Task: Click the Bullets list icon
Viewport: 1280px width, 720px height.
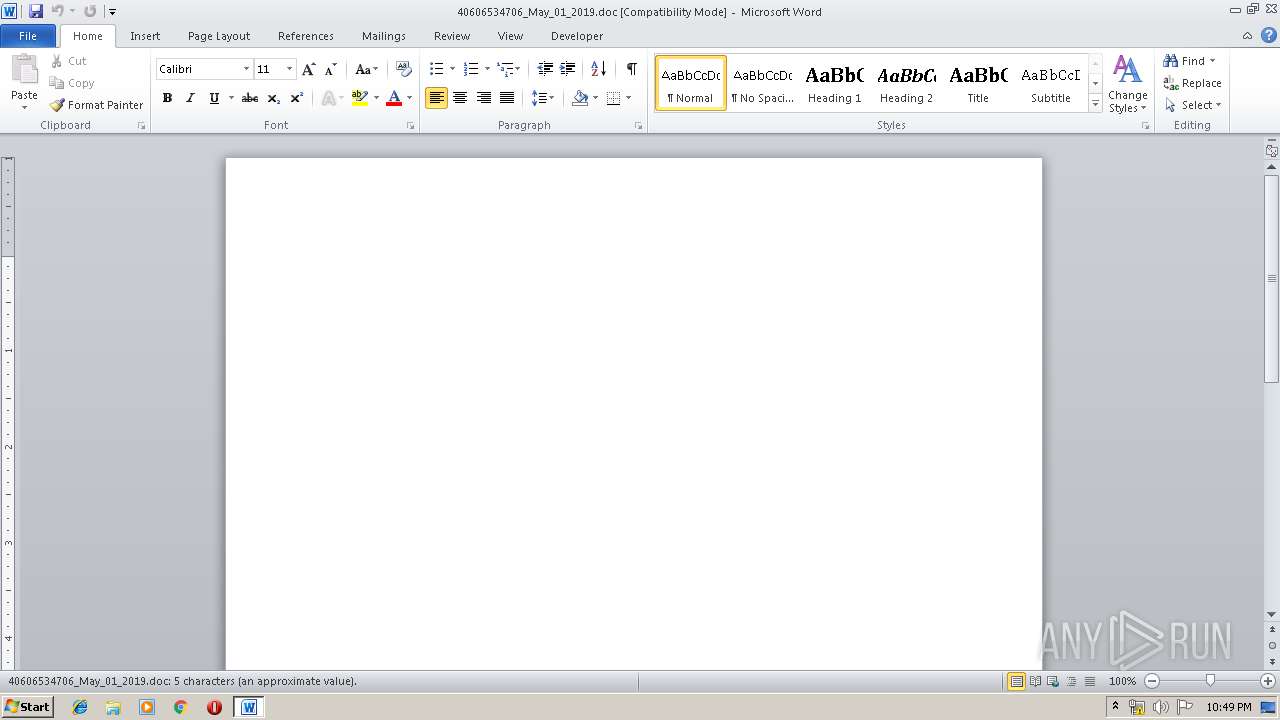Action: tap(436, 69)
